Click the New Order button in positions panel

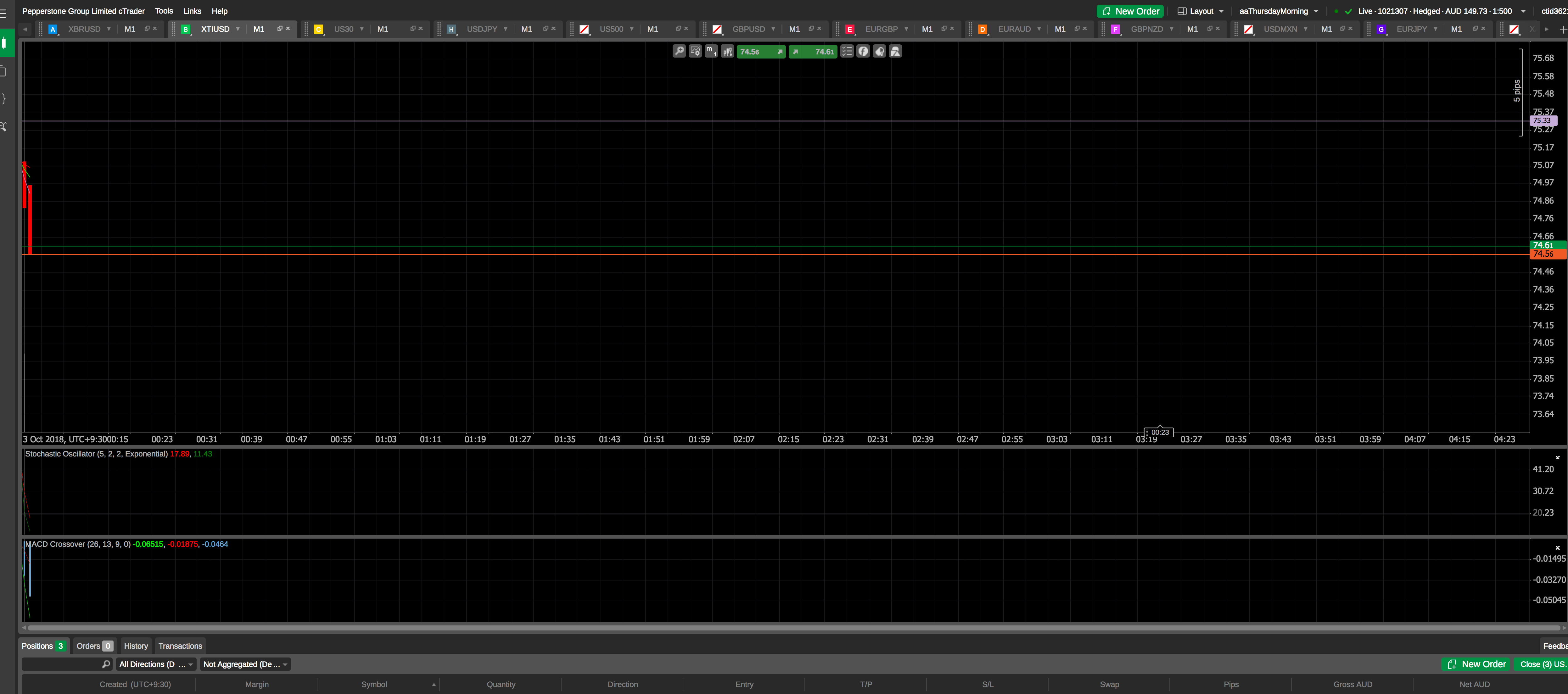coord(1476,664)
